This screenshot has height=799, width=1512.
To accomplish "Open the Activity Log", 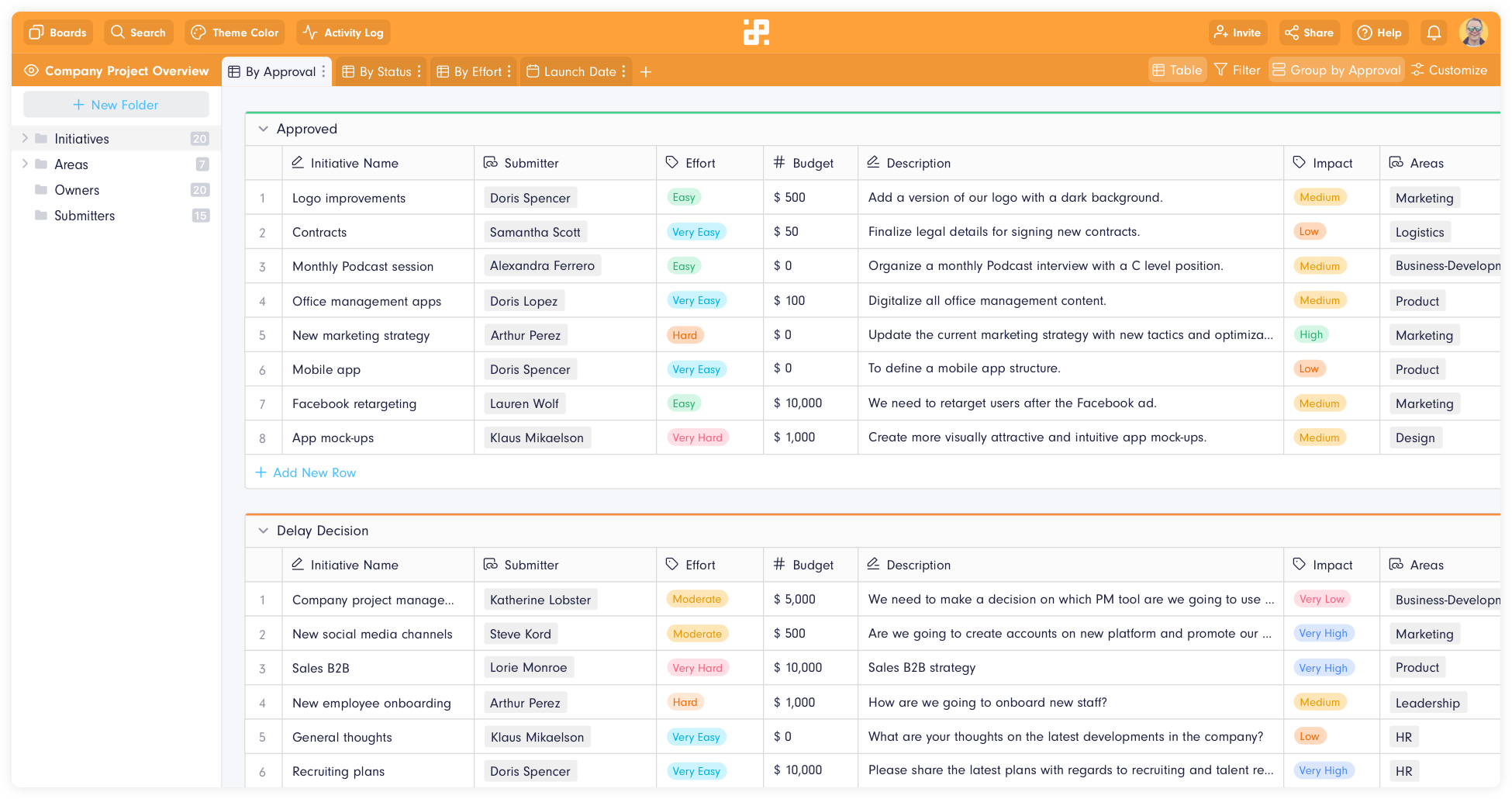I will 343,33.
